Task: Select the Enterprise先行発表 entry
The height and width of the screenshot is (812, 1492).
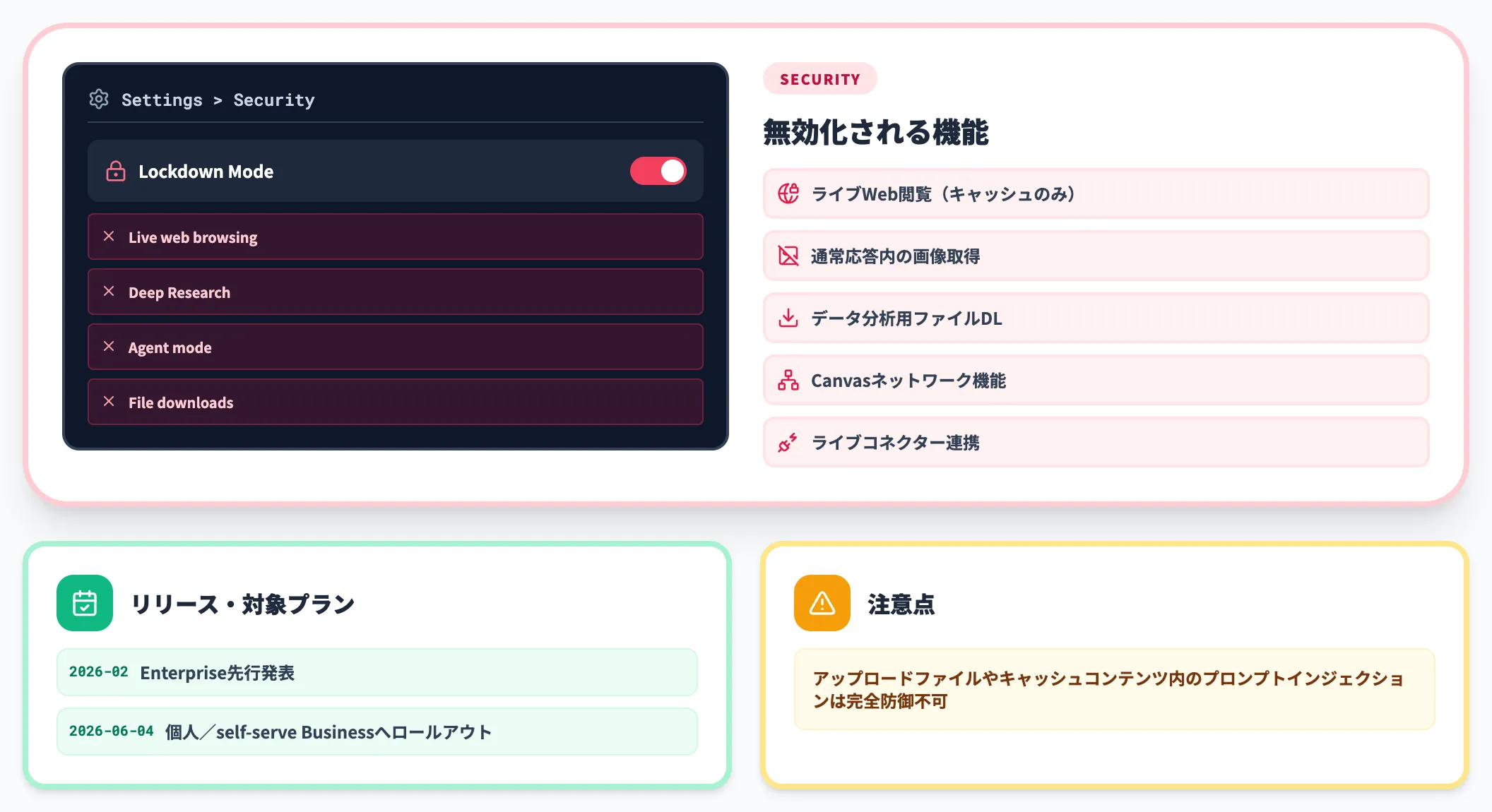Action: click(x=377, y=672)
